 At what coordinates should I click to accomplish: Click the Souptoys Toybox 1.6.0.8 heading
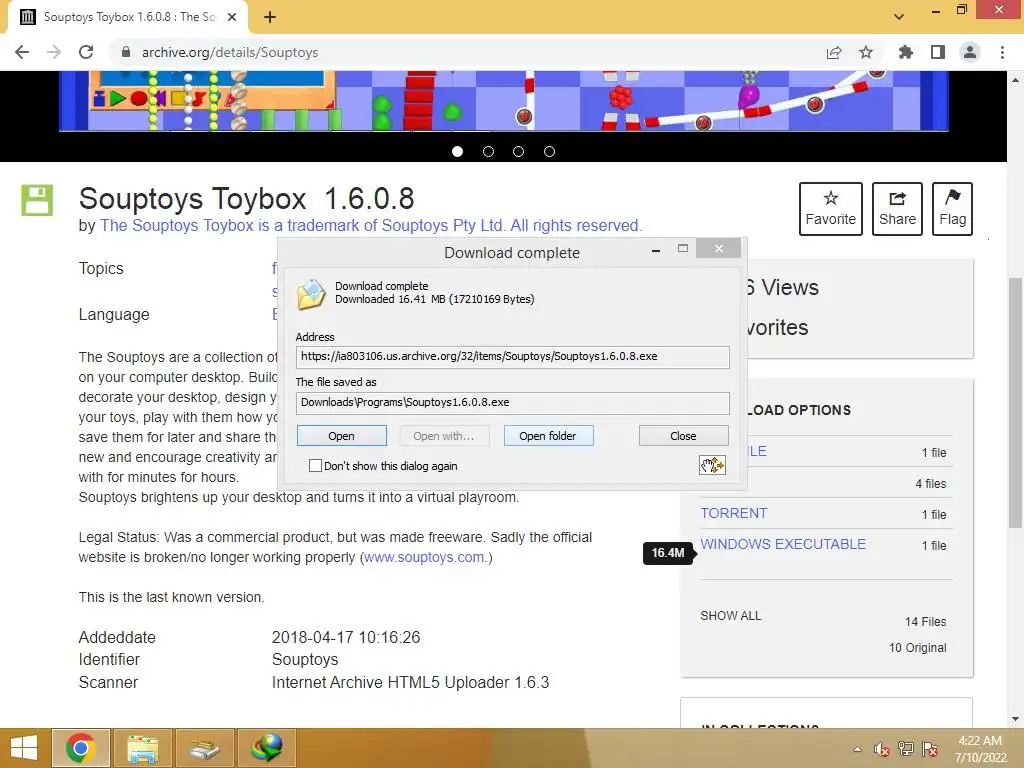tap(246, 199)
